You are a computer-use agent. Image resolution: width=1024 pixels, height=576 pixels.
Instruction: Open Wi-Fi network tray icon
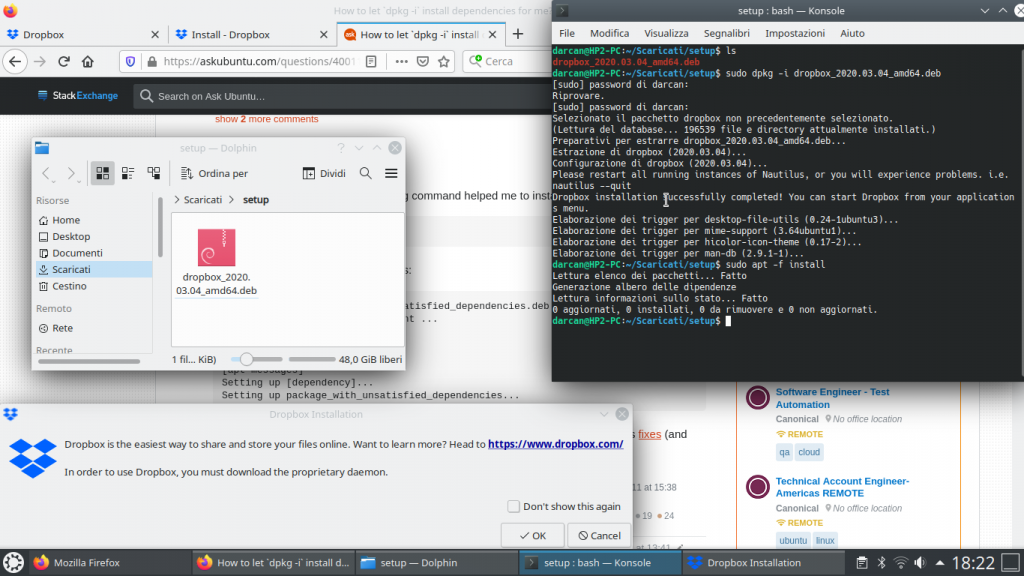[x=901, y=562]
